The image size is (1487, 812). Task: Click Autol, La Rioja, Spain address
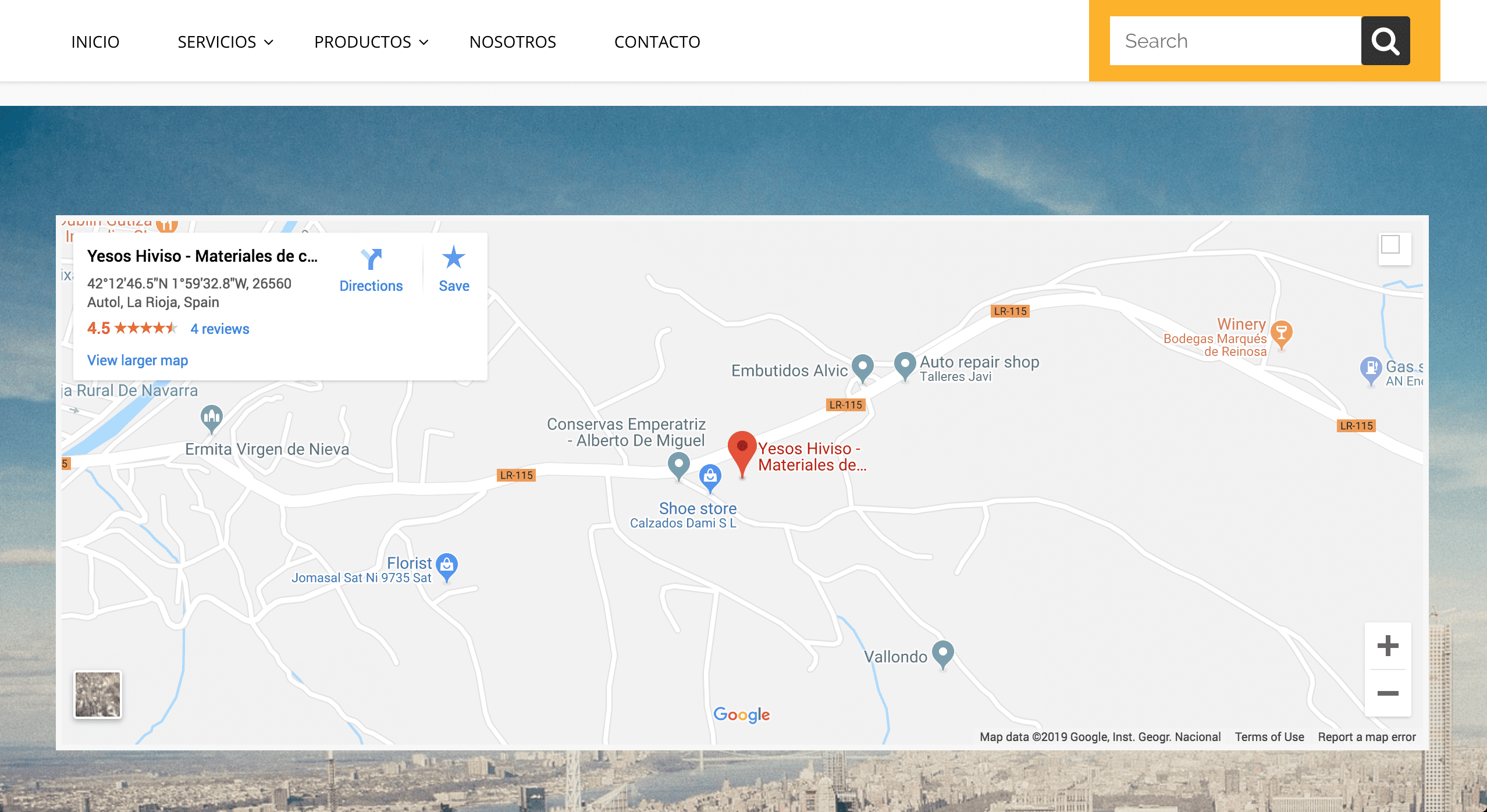pyautogui.click(x=153, y=302)
